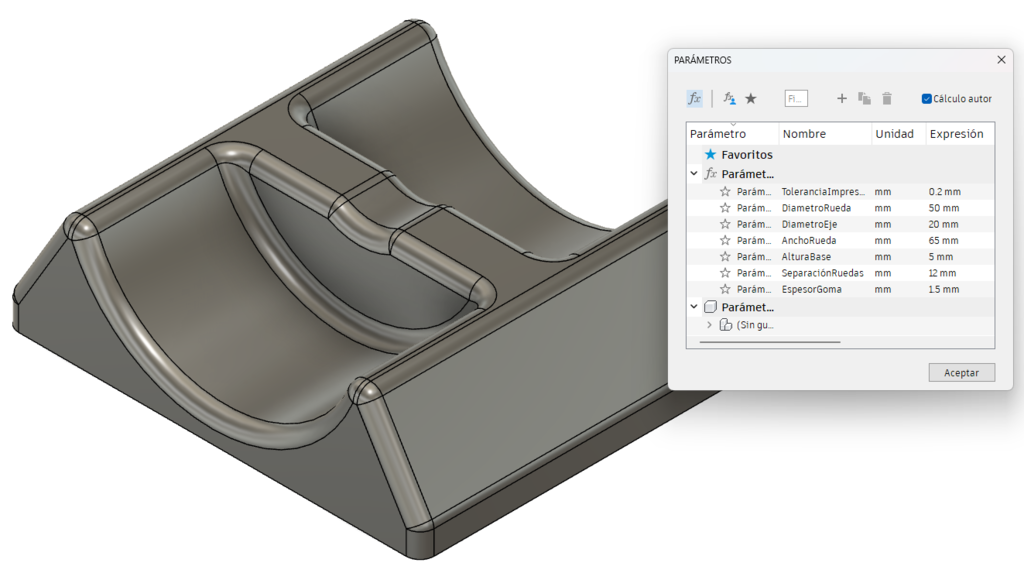Toggle the Cálculo automático checkbox

tap(927, 99)
